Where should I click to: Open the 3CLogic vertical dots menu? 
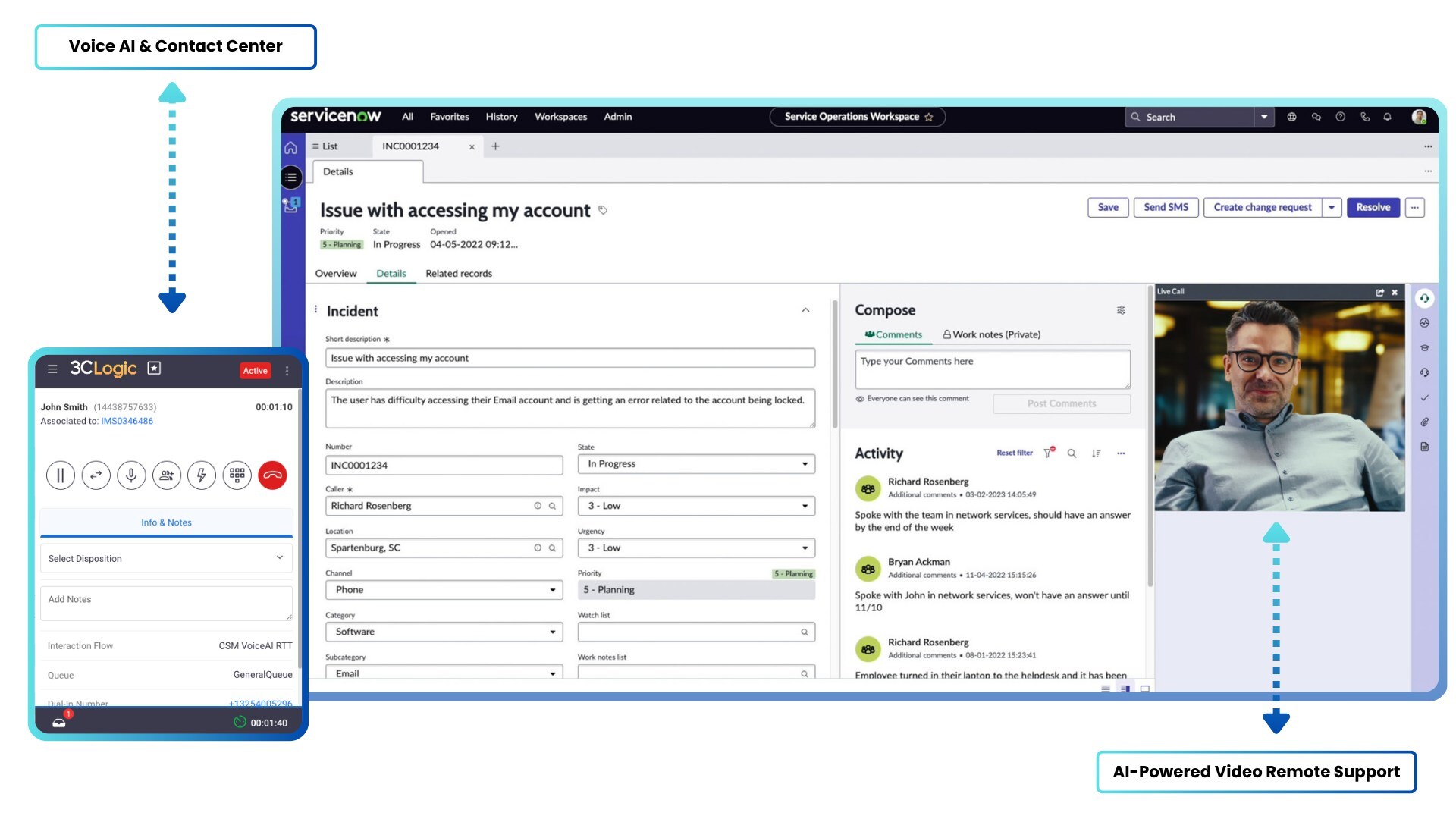coord(287,371)
